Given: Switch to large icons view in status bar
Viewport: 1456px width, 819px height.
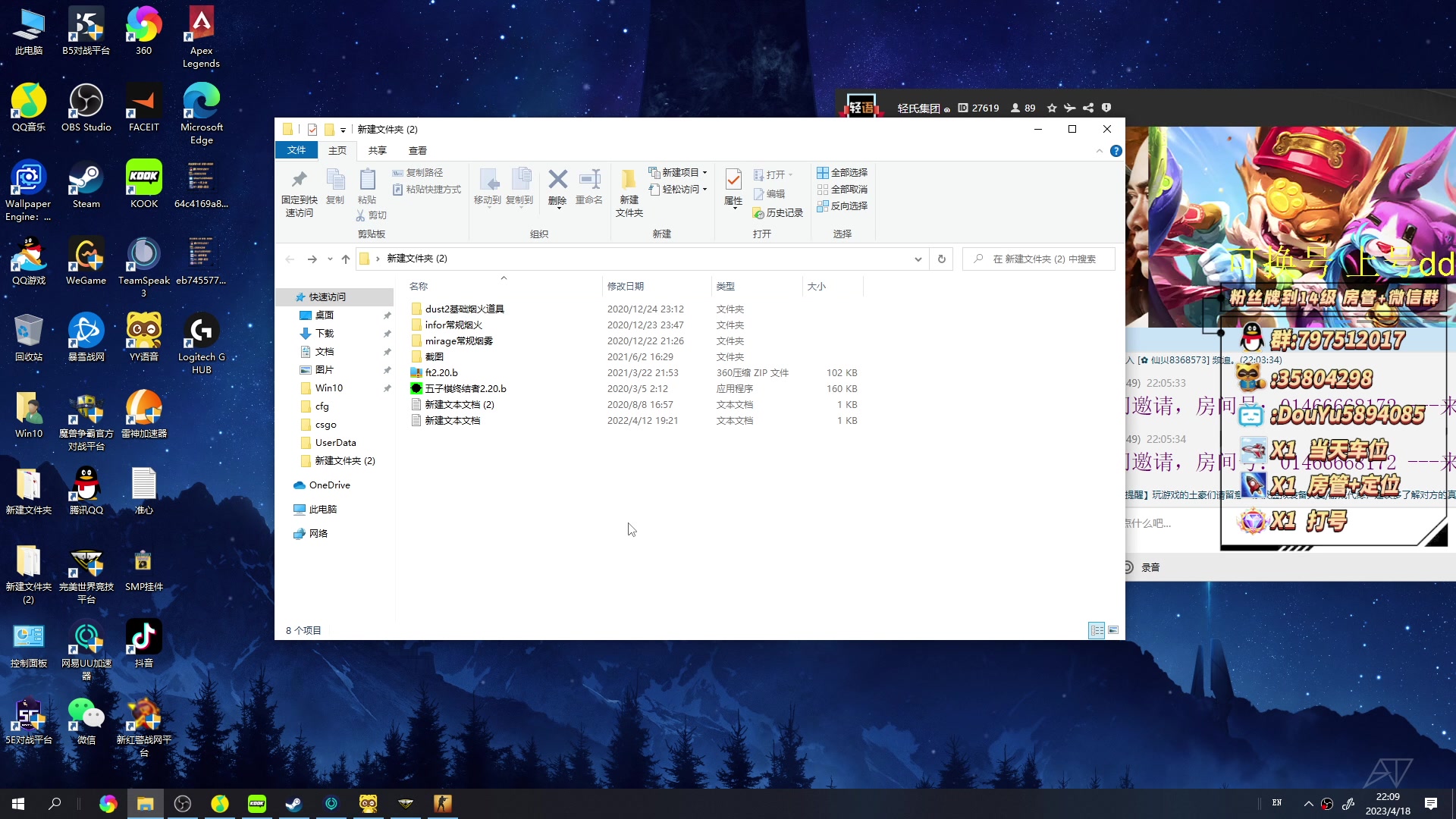Looking at the screenshot, I should click(x=1113, y=631).
